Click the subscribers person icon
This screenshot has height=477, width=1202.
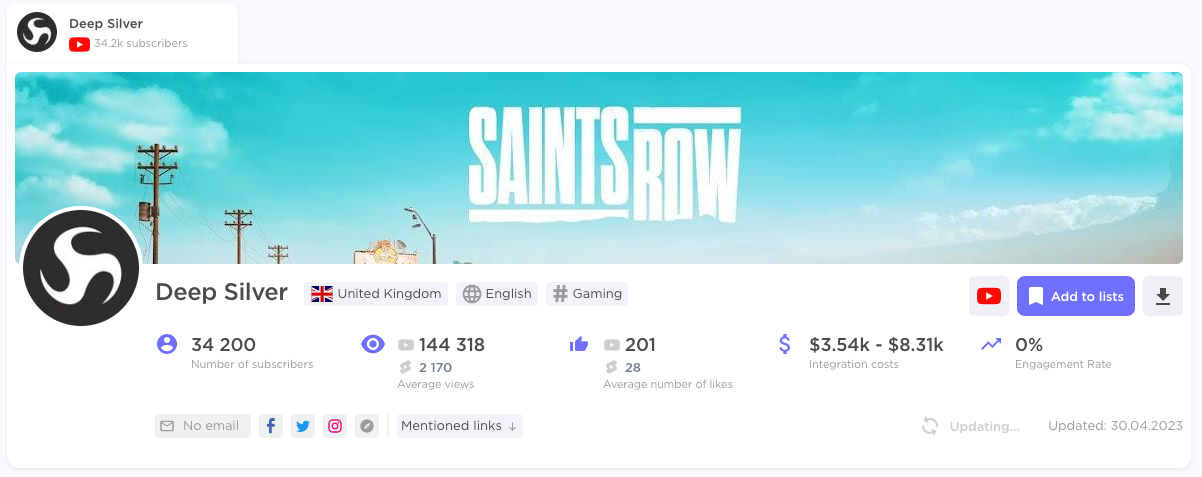click(x=167, y=345)
